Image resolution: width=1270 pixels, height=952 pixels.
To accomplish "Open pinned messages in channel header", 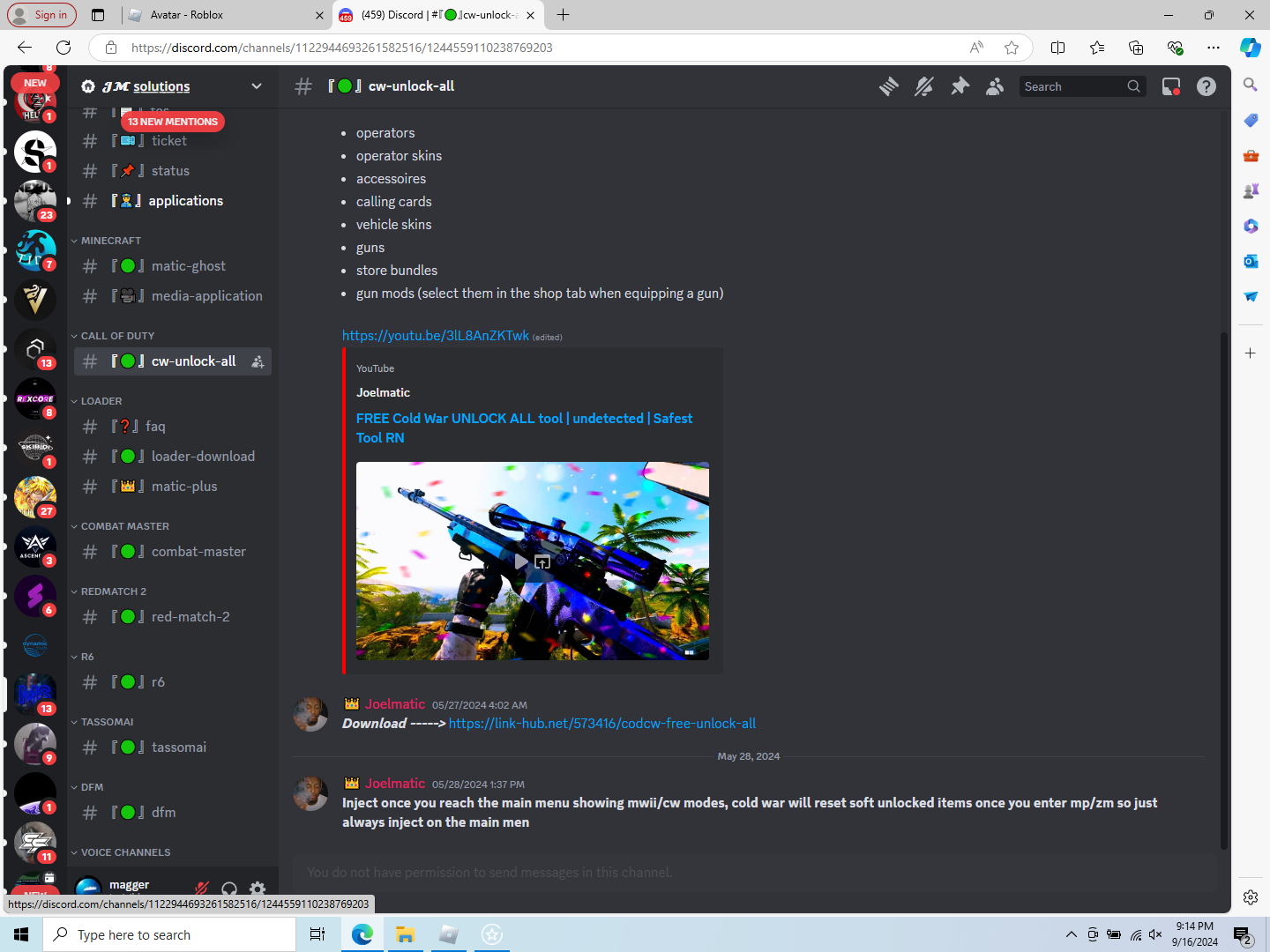I will coord(960,86).
